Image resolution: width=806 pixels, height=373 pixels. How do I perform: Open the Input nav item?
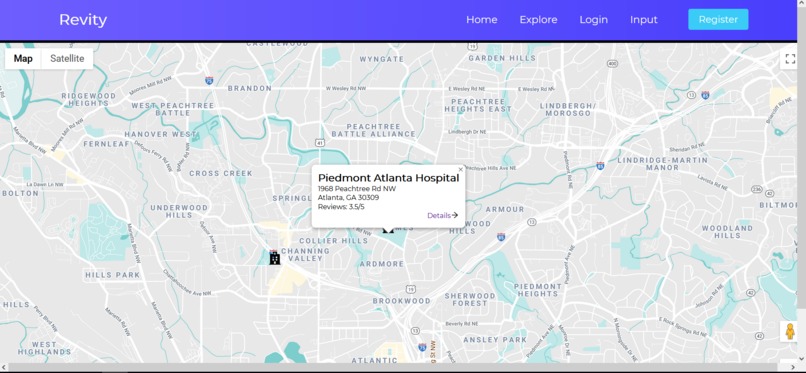point(644,20)
